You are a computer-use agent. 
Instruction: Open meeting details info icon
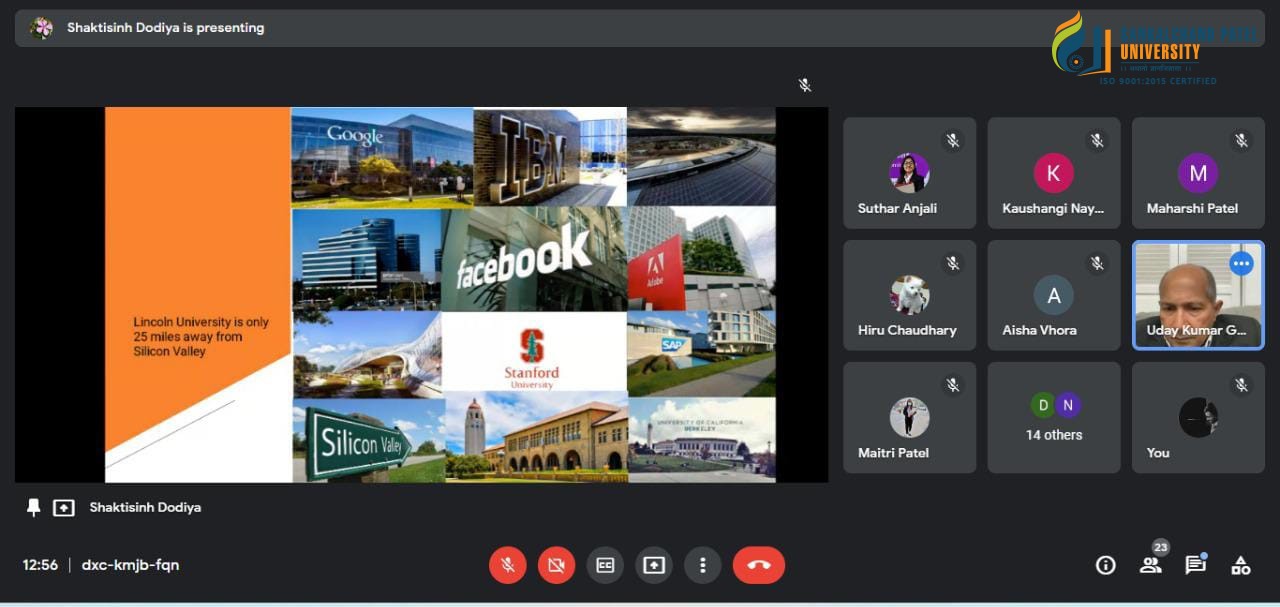coord(1105,565)
